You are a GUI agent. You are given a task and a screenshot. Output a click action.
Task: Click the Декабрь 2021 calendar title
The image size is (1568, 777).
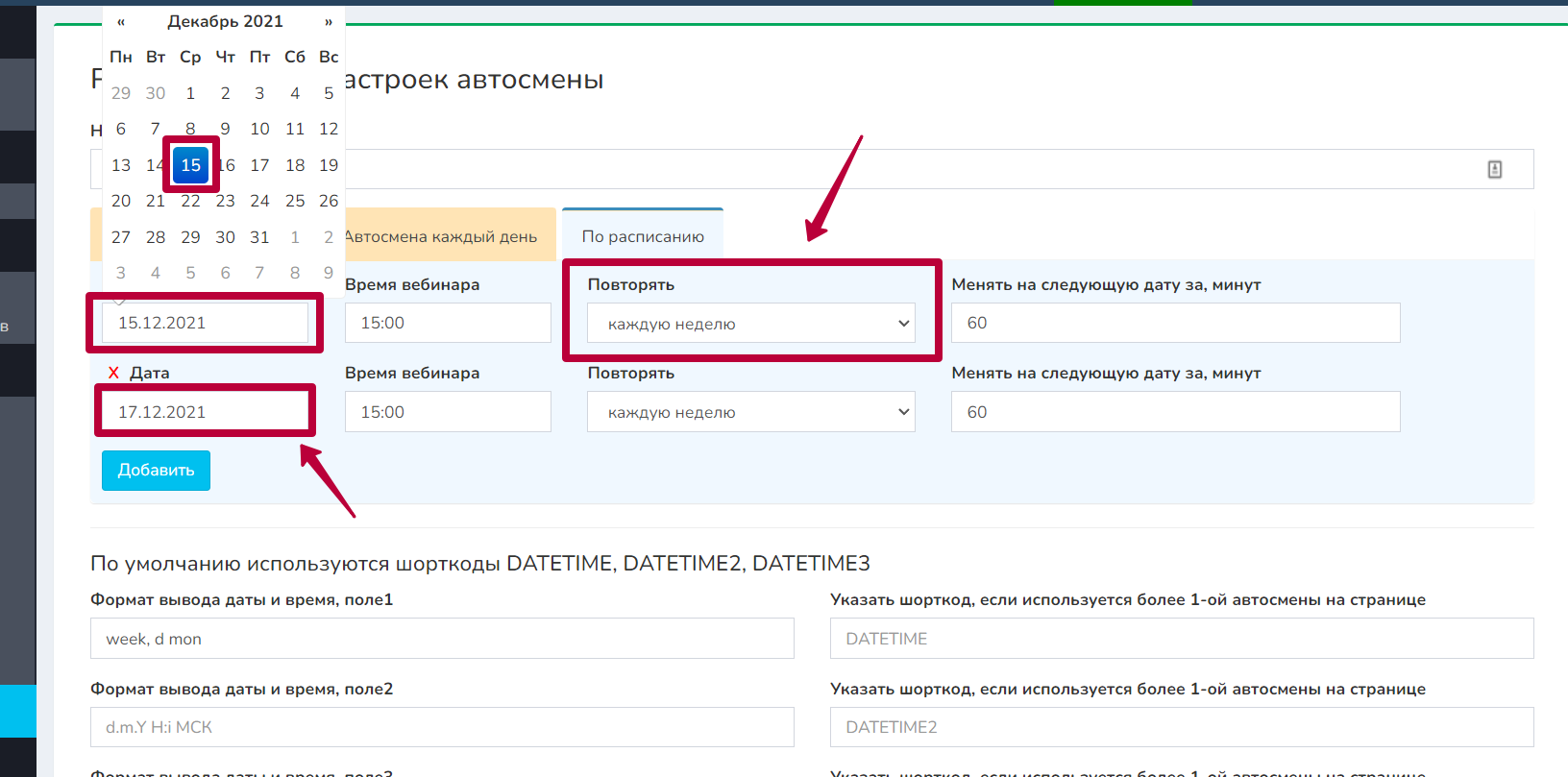pyautogui.click(x=225, y=21)
